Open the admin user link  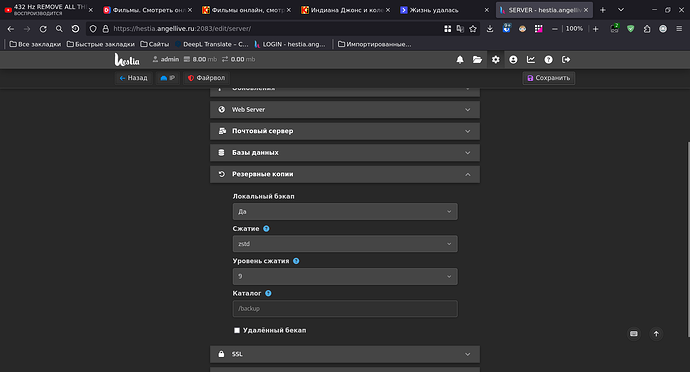point(165,59)
